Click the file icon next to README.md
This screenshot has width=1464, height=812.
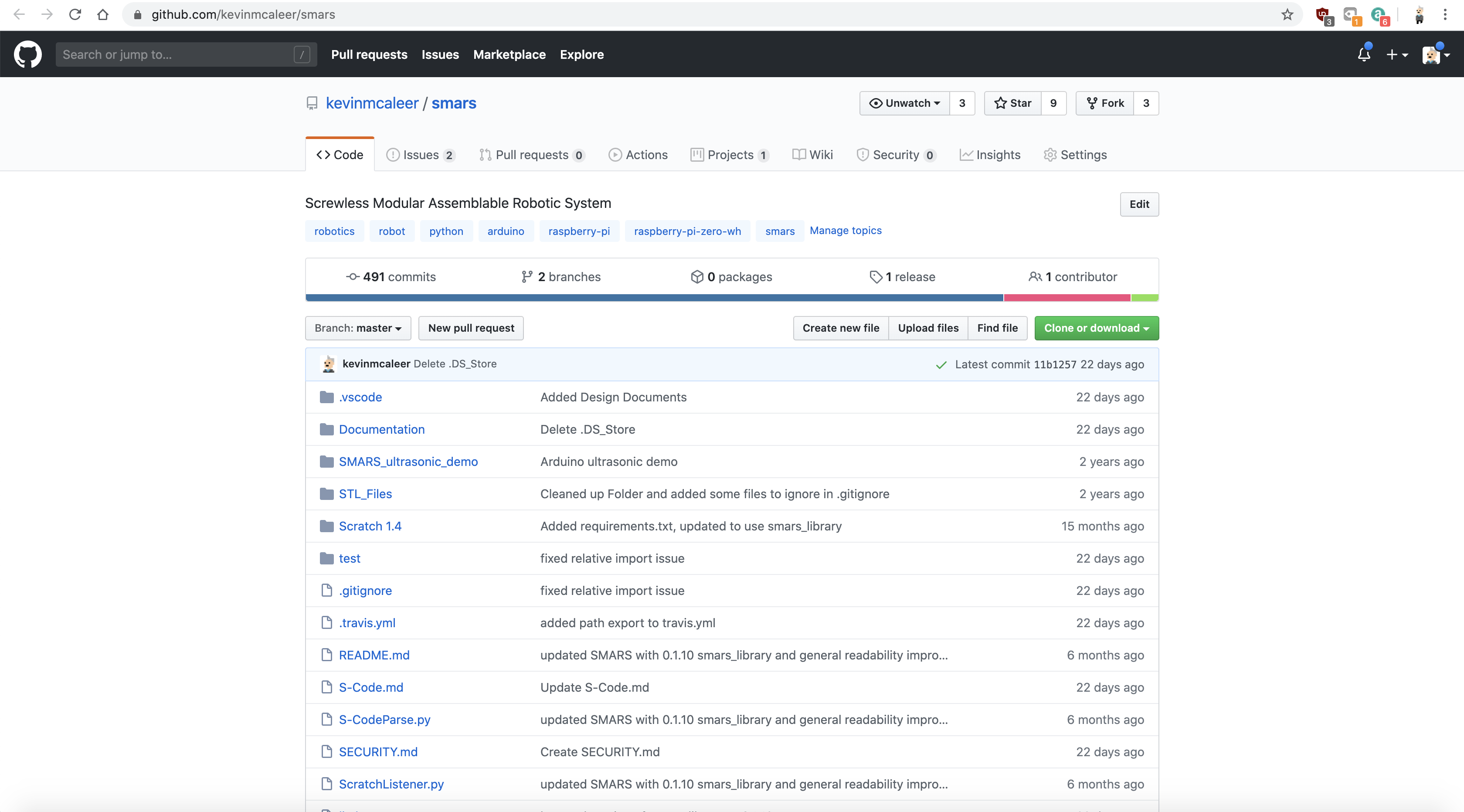tap(327, 655)
